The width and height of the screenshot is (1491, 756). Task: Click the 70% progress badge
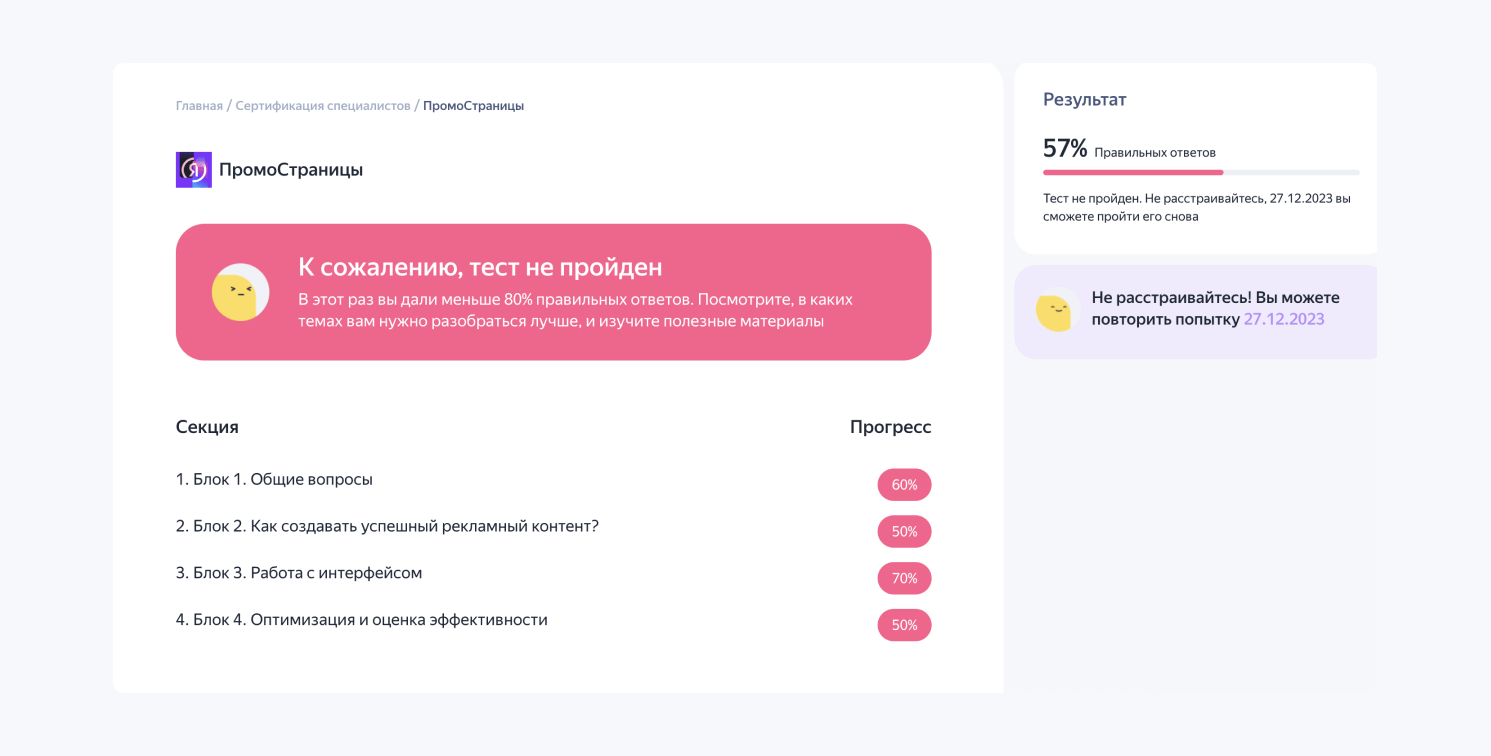click(904, 578)
